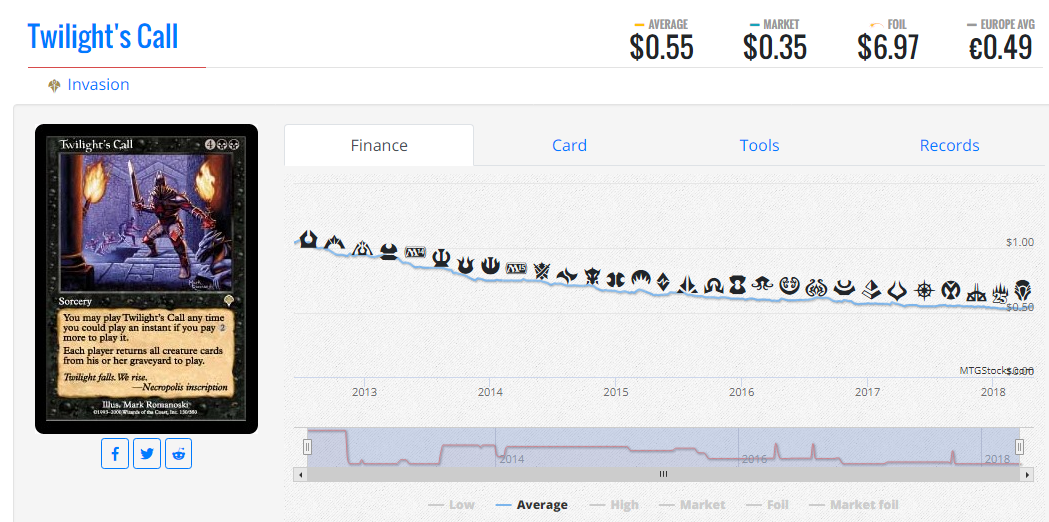This screenshot has height=522, width=1049.
Task: Toggle the Average series in chart legend
Action: 532,505
